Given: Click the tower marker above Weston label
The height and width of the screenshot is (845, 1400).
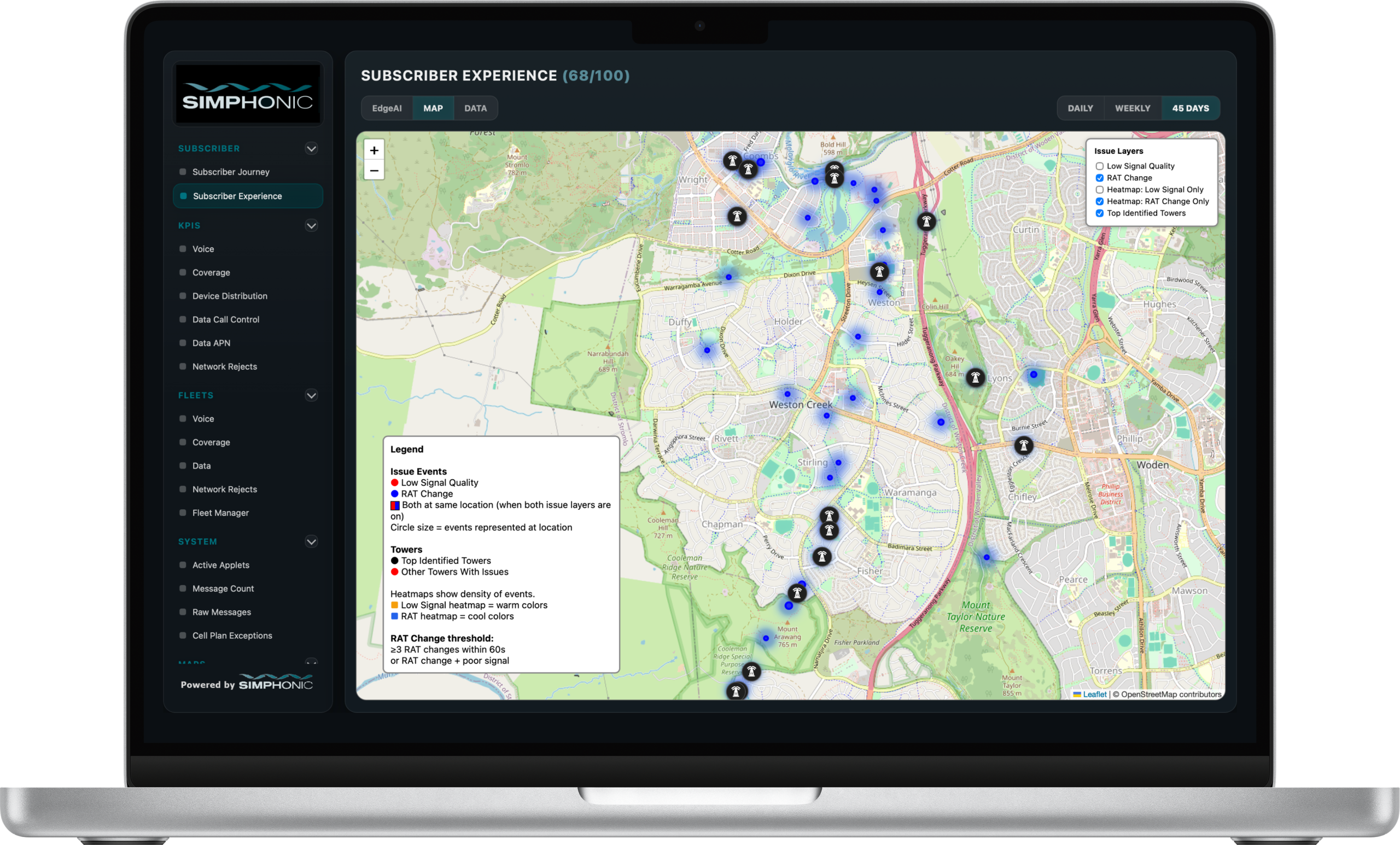Looking at the screenshot, I should (x=879, y=272).
